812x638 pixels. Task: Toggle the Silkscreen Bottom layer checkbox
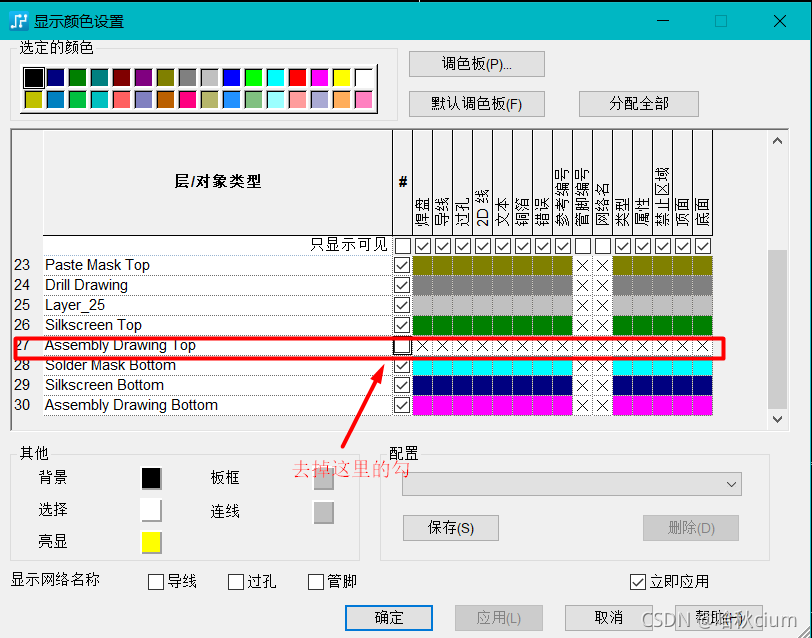click(402, 385)
